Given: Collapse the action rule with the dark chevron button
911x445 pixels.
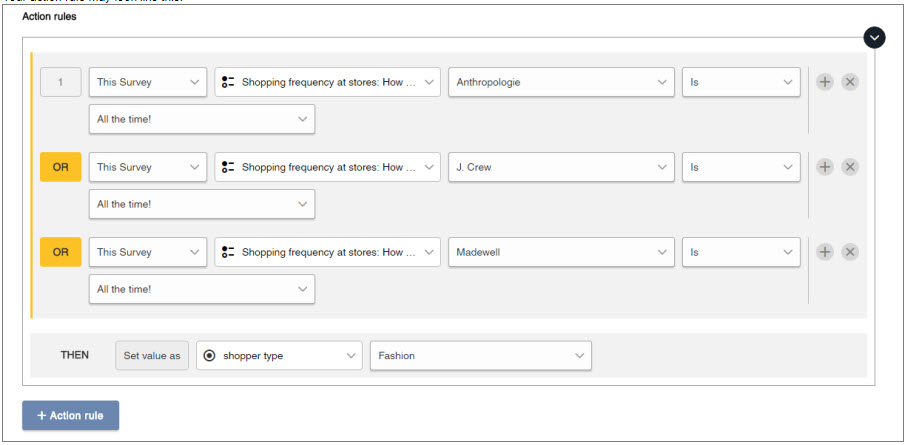Looking at the screenshot, I should [874, 38].
